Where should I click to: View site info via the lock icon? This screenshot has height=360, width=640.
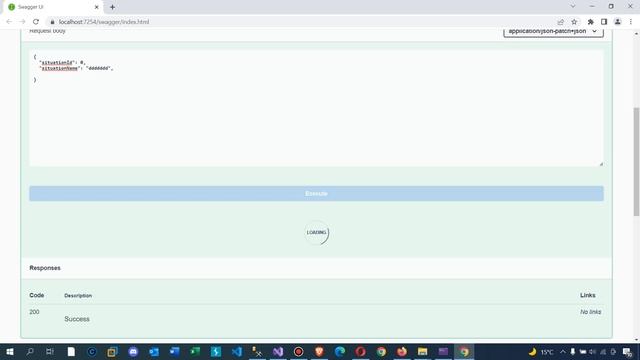[x=52, y=22]
